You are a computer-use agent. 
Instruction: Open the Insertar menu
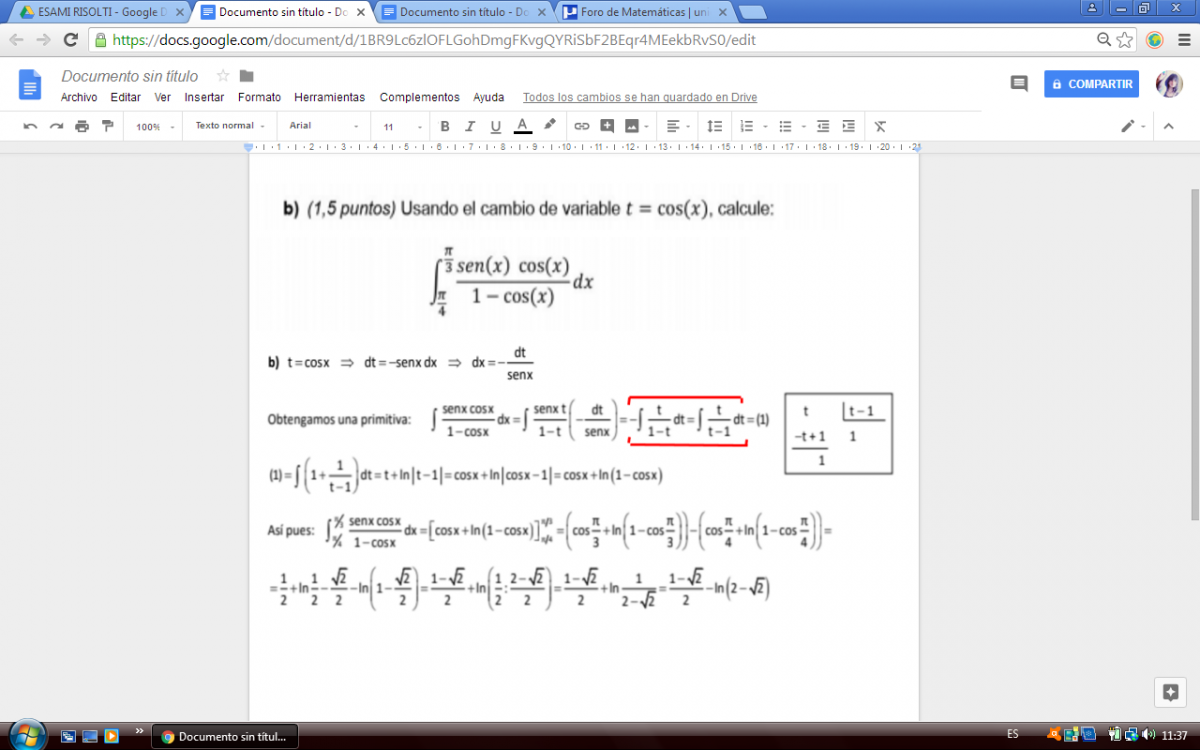coord(204,97)
